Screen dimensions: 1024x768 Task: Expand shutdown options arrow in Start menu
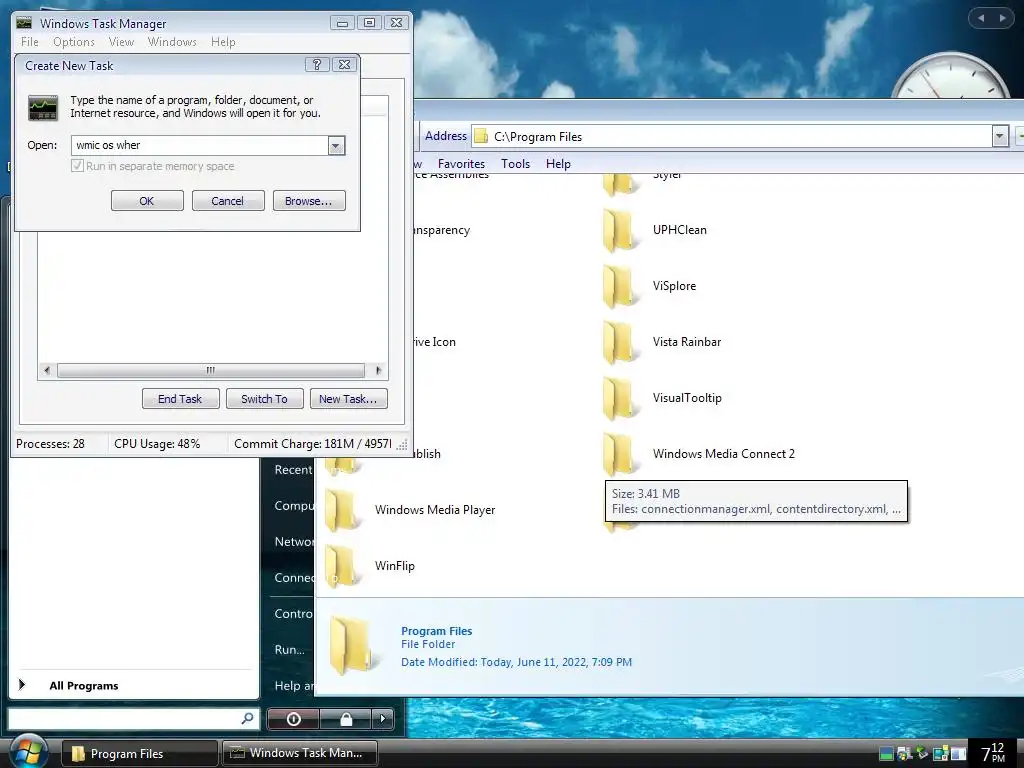coord(383,719)
